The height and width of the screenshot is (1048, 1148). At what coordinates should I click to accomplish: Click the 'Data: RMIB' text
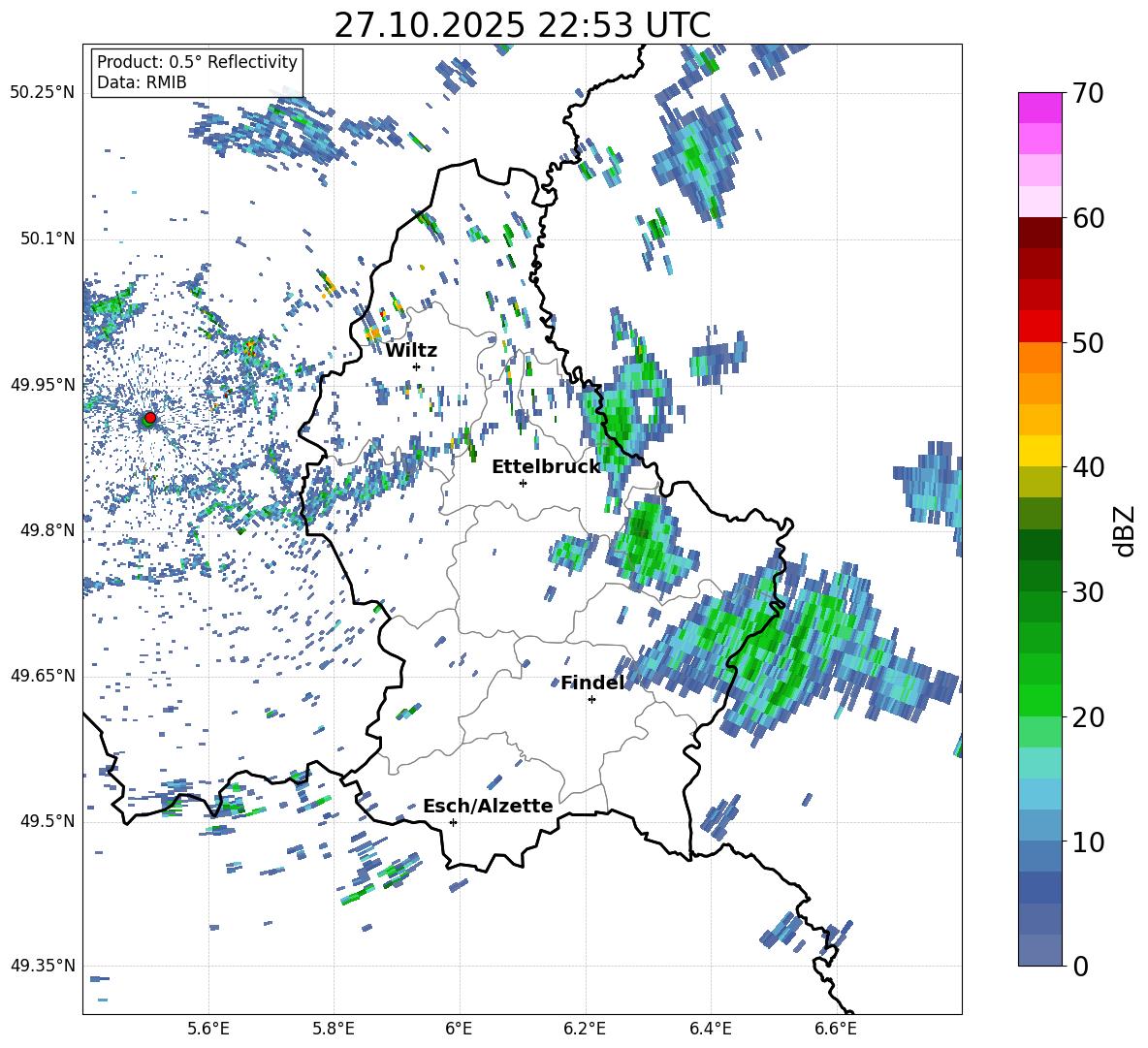point(142,82)
